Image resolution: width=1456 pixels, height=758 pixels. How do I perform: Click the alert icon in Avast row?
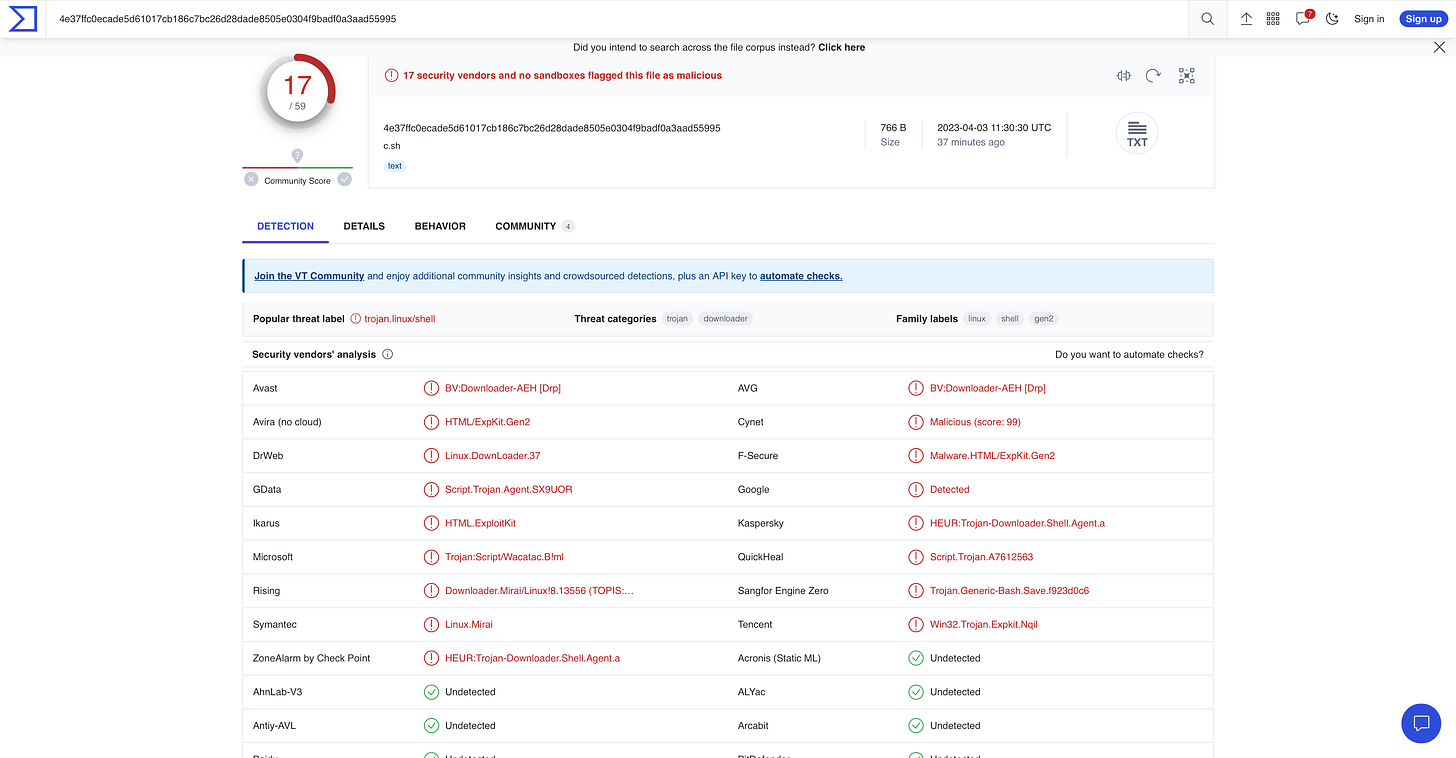click(431, 388)
